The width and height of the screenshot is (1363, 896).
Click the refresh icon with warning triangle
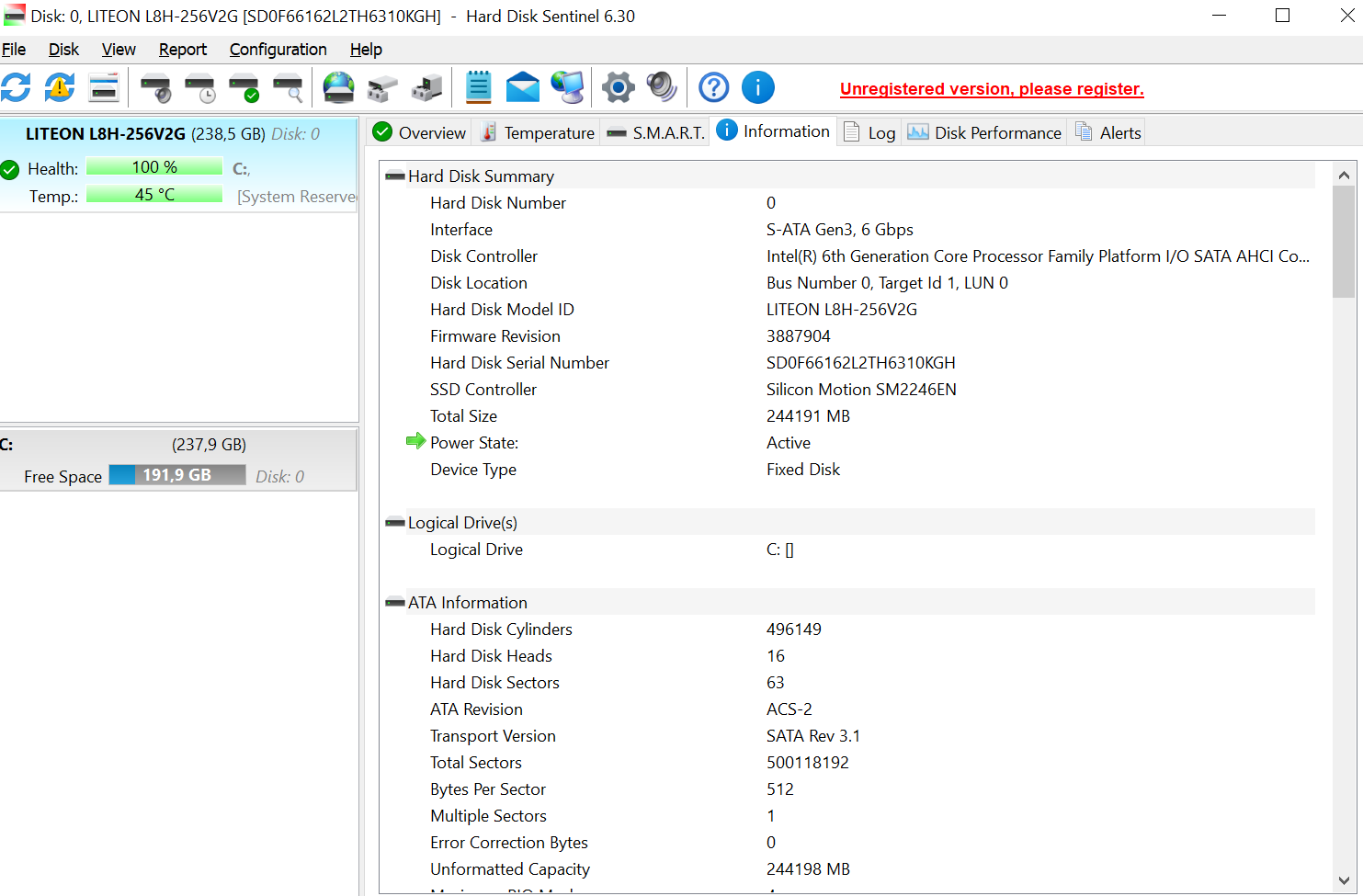(x=60, y=88)
